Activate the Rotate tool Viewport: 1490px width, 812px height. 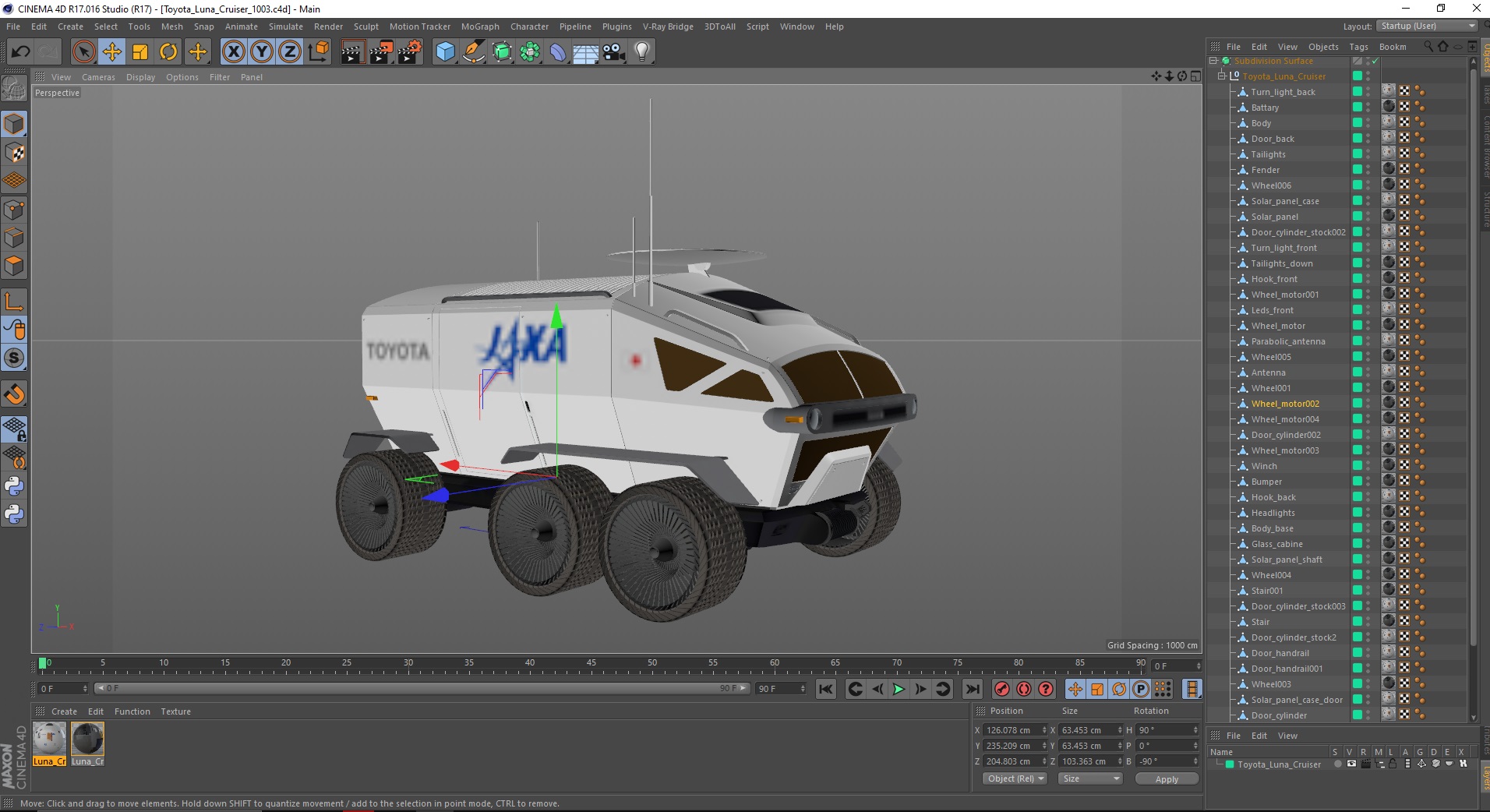coord(168,52)
